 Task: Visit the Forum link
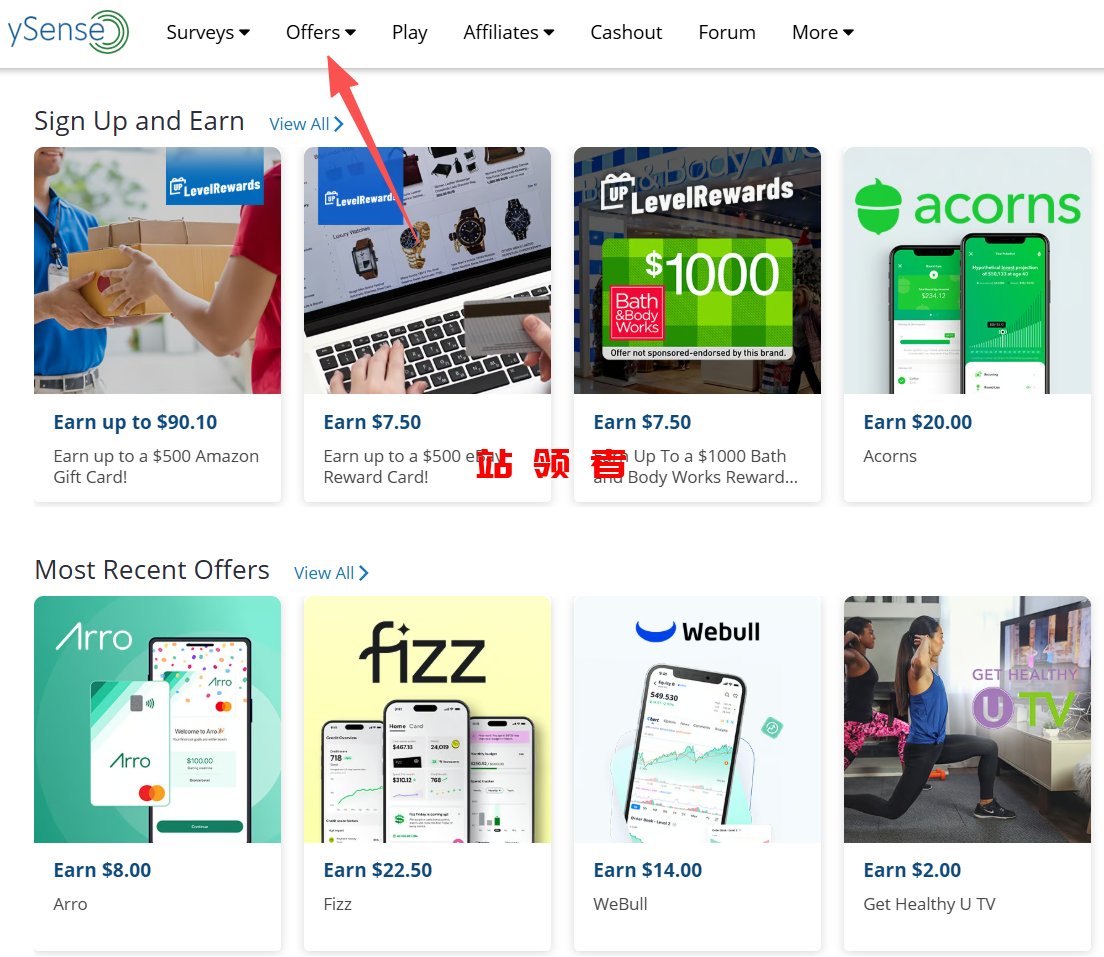click(727, 32)
